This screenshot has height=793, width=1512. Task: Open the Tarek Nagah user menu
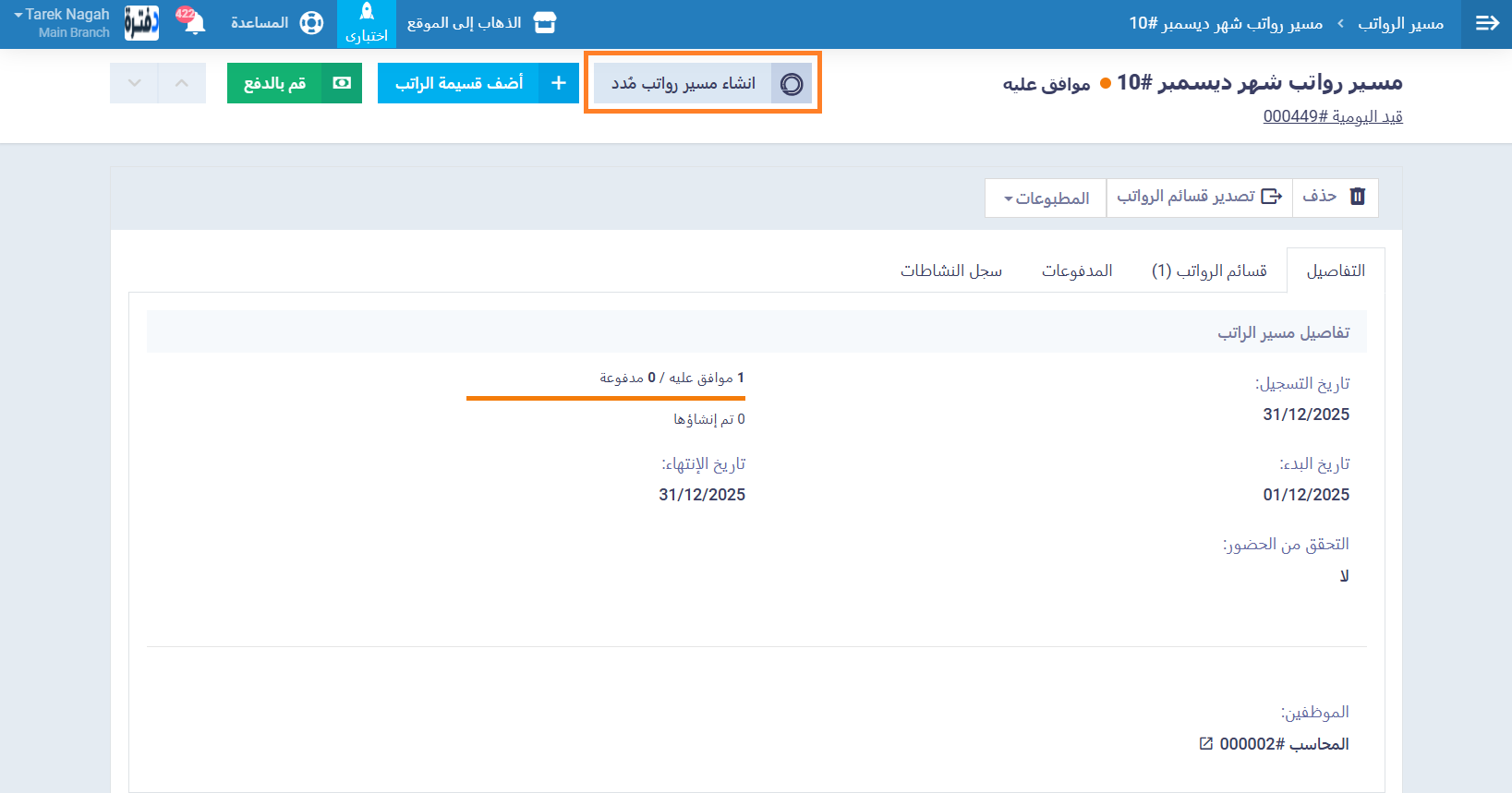[x=63, y=23]
